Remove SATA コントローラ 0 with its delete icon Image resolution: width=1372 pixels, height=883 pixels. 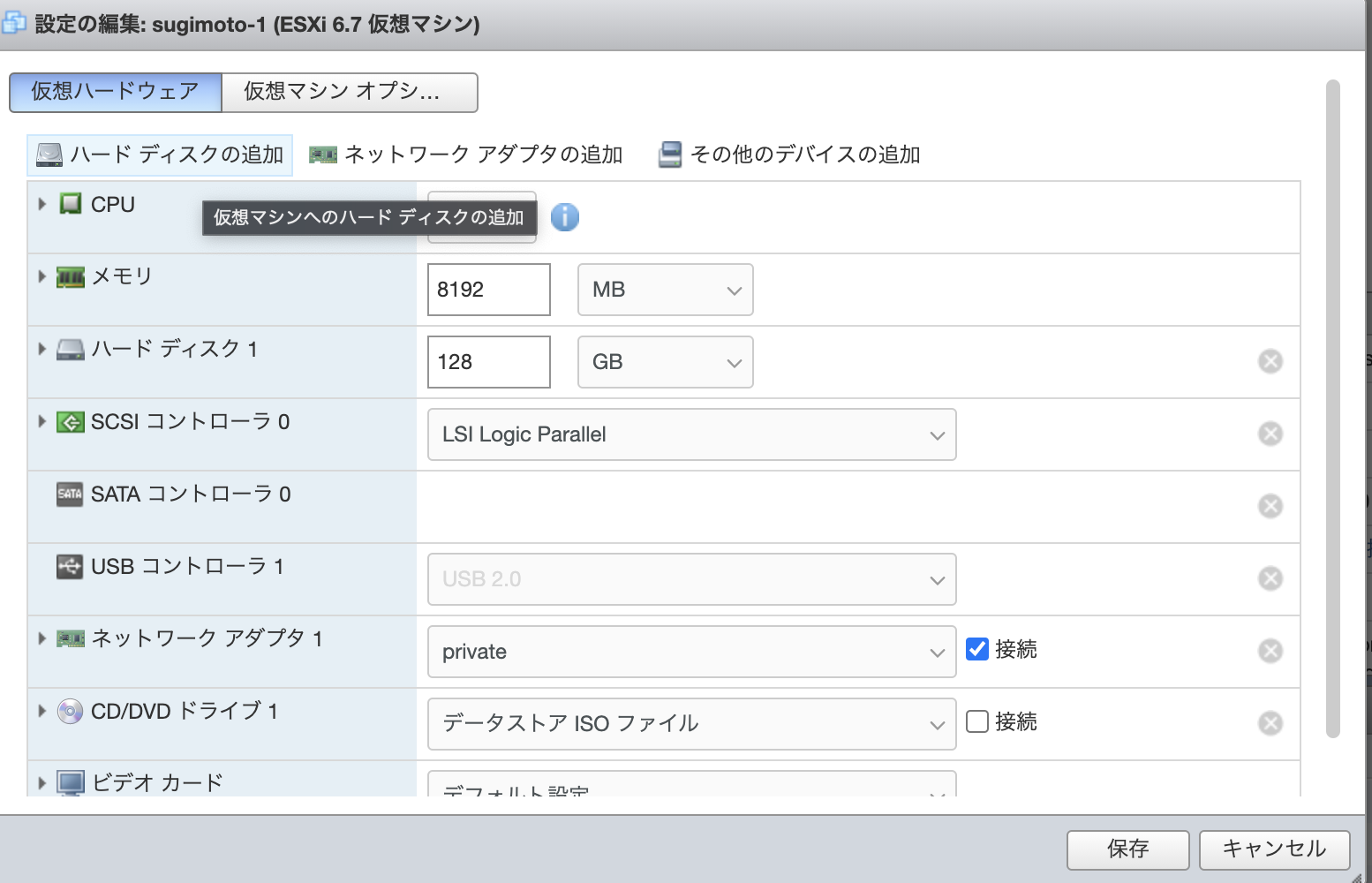coord(1270,506)
